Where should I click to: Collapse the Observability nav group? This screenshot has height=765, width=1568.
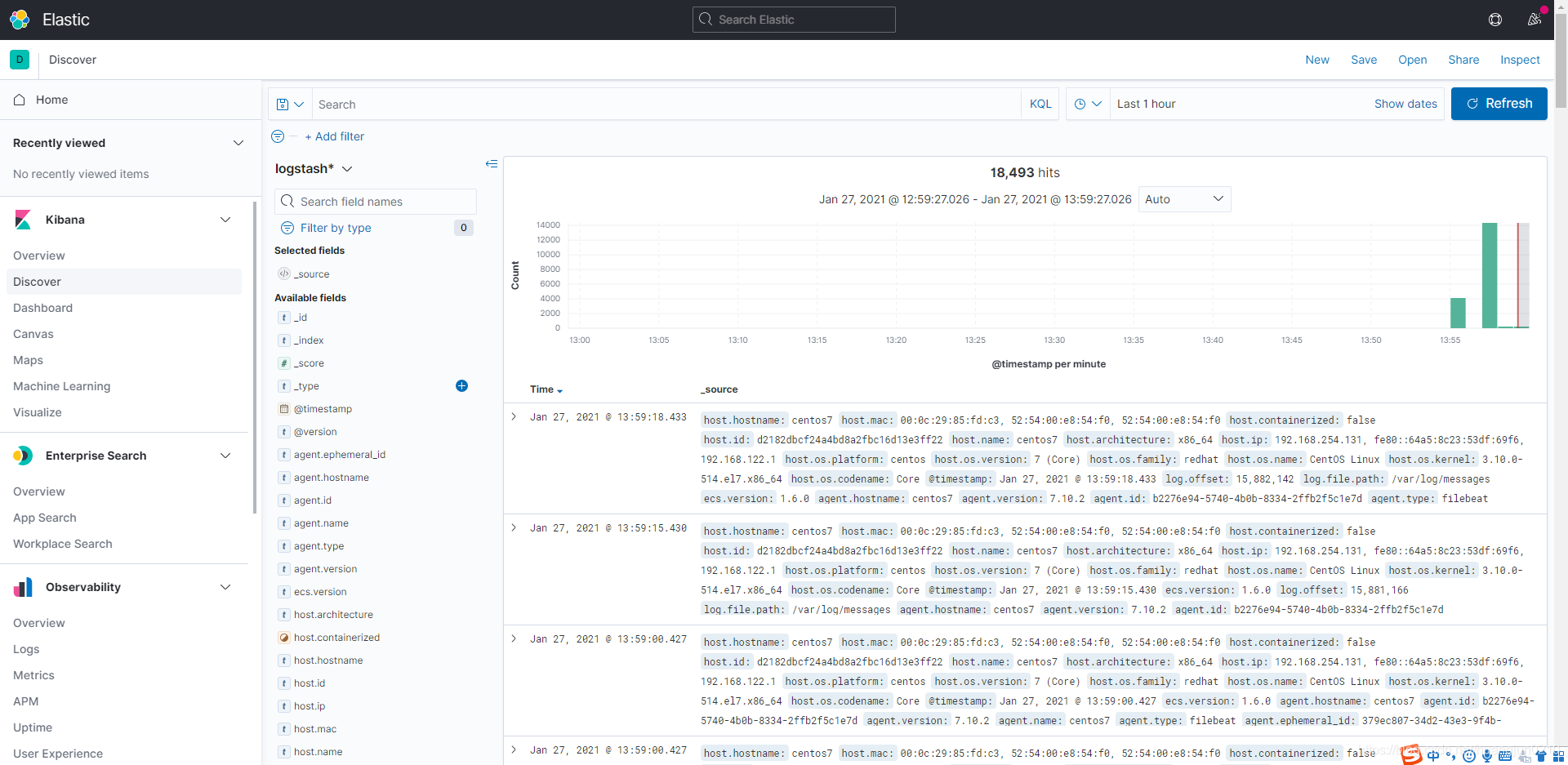[225, 587]
